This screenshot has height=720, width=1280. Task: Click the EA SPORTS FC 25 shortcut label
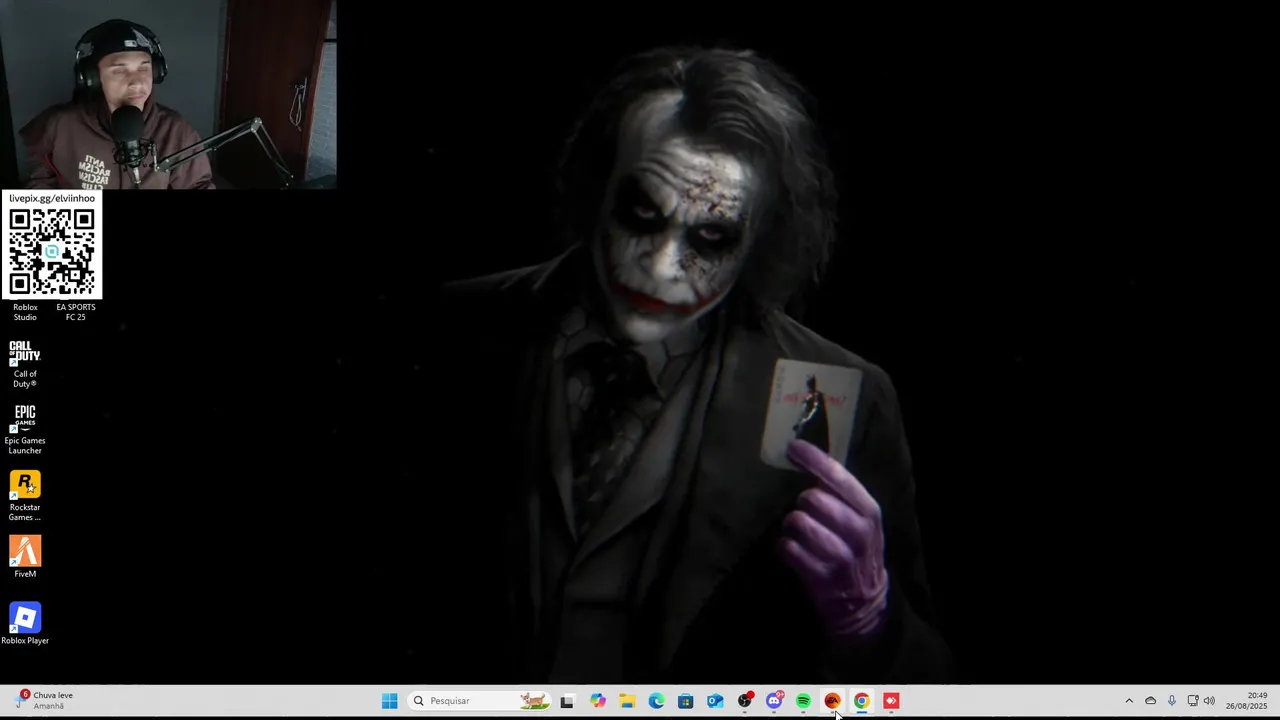click(76, 312)
